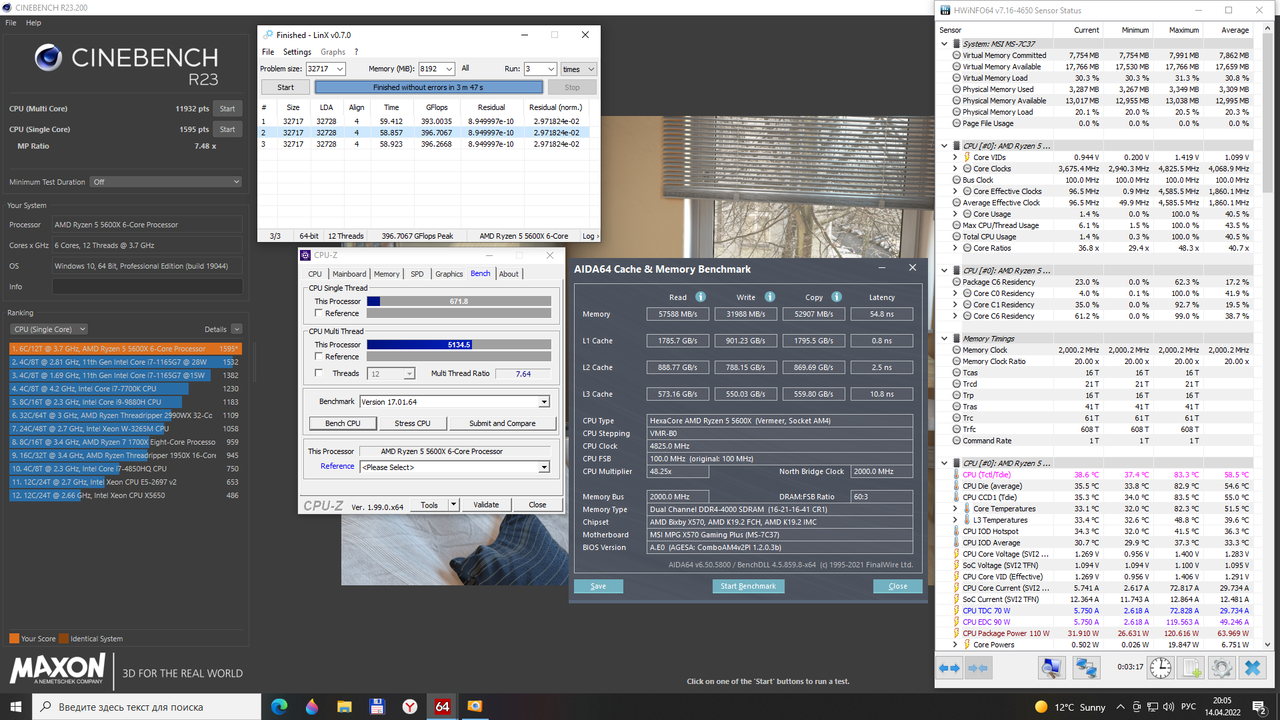
Task: Open weather widget showing 12°C Sunny
Action: pos(1070,707)
